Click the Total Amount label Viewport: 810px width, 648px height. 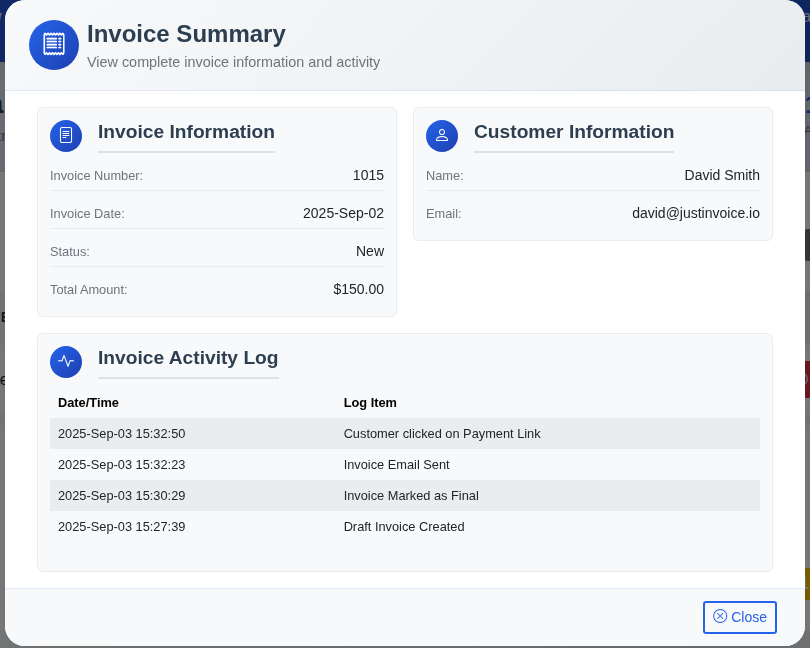(x=88, y=289)
